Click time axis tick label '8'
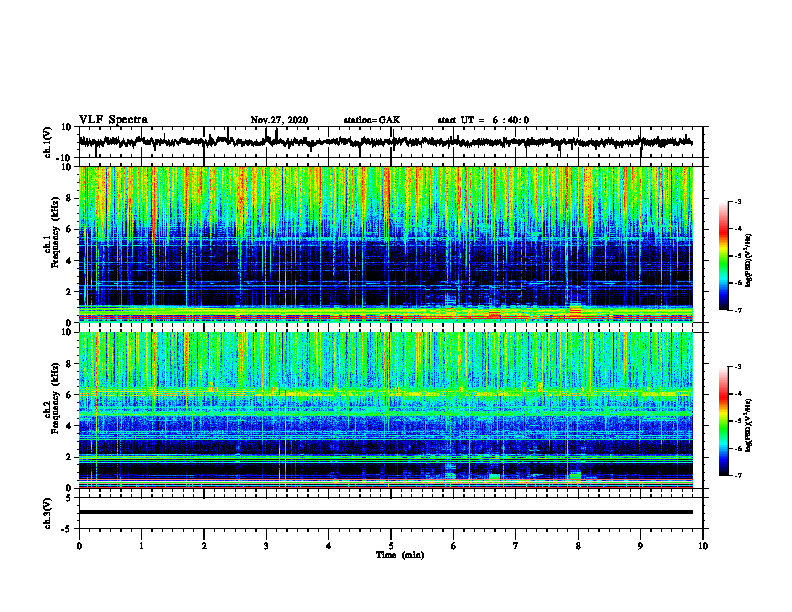The height and width of the screenshot is (612, 792). coord(578,546)
